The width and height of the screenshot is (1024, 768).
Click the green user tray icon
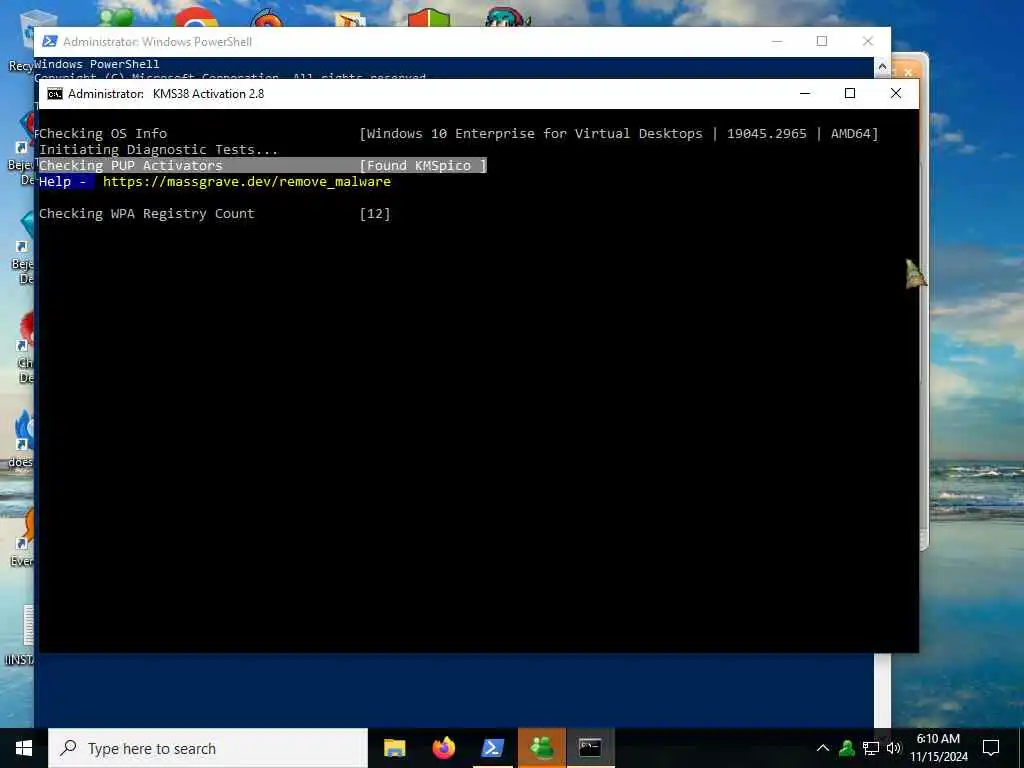pos(847,748)
